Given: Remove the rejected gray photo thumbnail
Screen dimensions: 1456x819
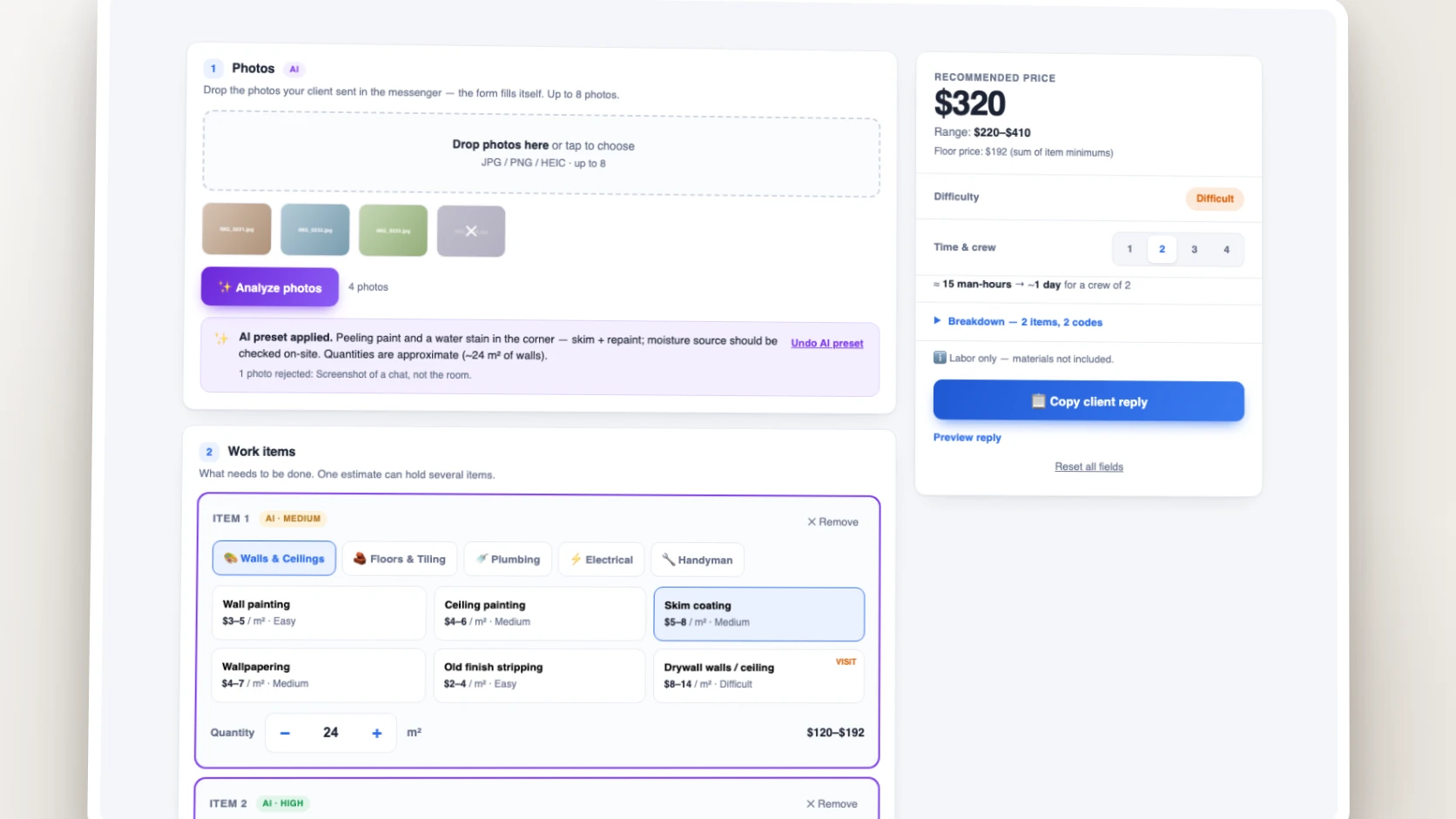Looking at the screenshot, I should pyautogui.click(x=471, y=232).
